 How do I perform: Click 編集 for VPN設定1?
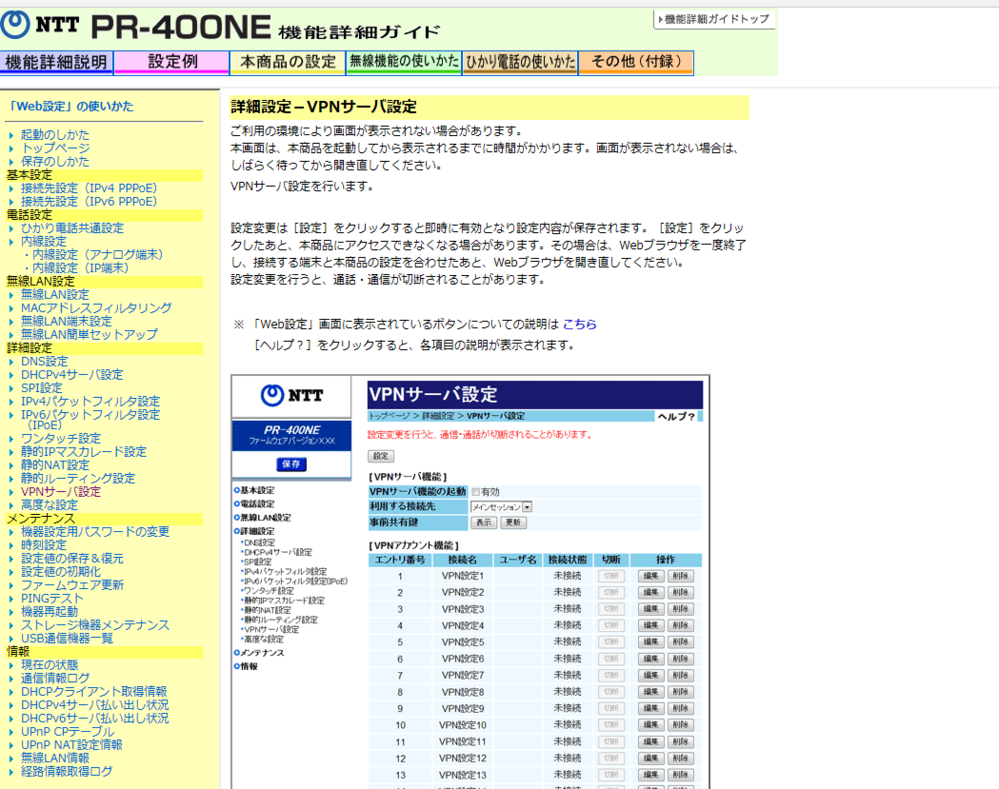(650, 576)
